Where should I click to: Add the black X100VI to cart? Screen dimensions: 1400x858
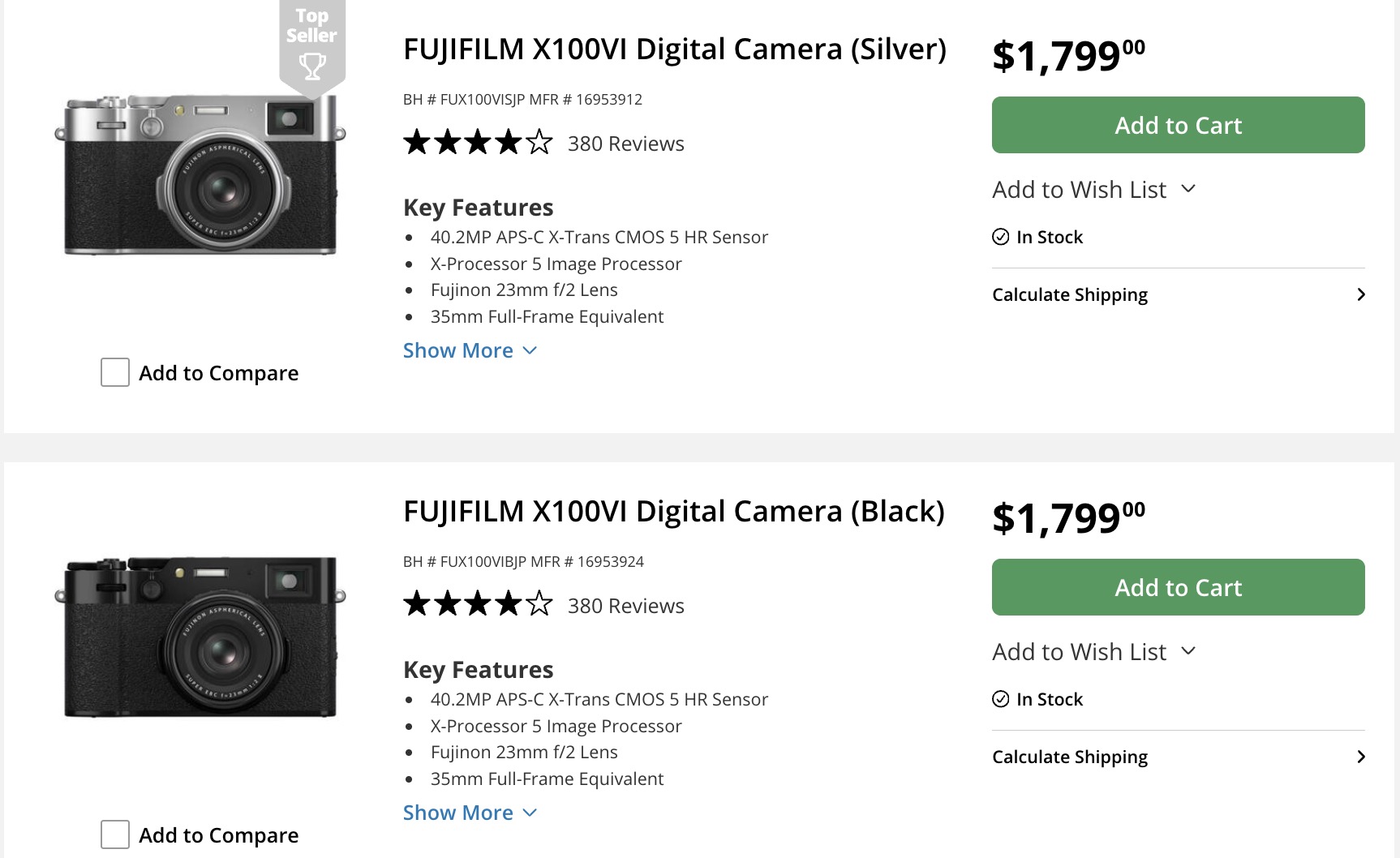point(1177,587)
